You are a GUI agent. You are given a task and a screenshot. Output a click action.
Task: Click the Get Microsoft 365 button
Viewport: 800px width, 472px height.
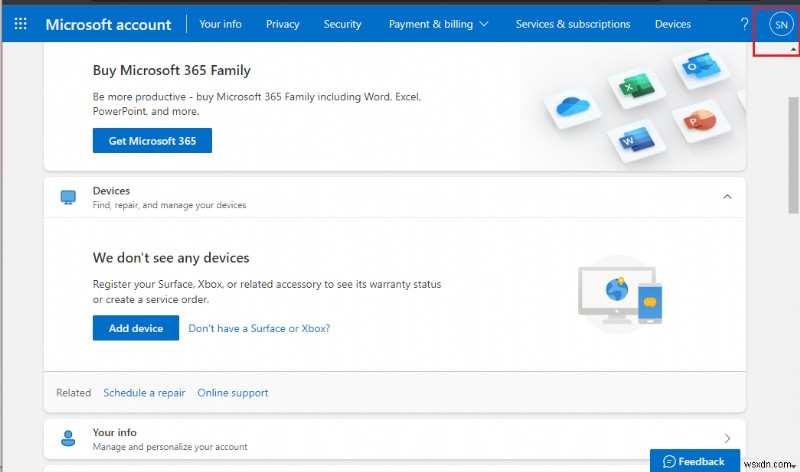click(152, 141)
